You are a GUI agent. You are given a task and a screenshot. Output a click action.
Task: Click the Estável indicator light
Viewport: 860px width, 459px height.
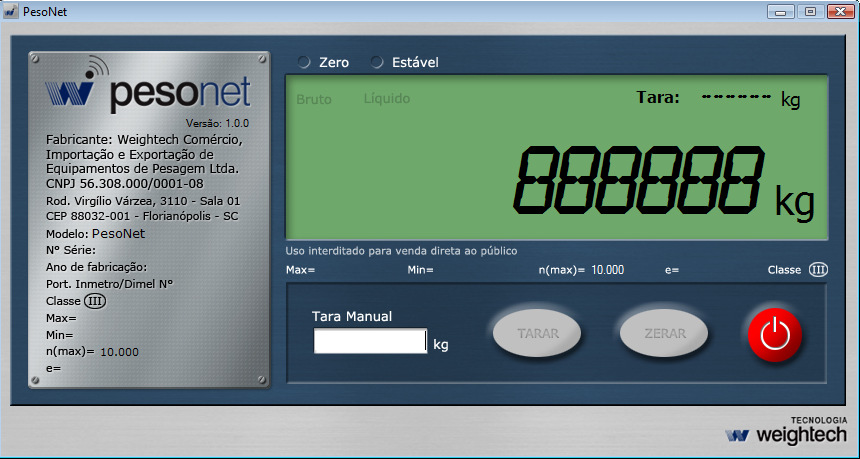377,62
